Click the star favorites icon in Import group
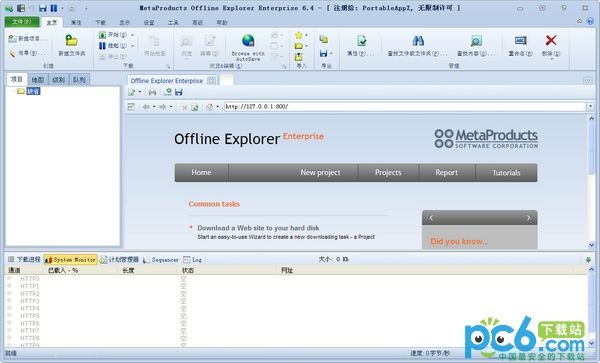Viewport: 600px width, 363px height. 298,35
